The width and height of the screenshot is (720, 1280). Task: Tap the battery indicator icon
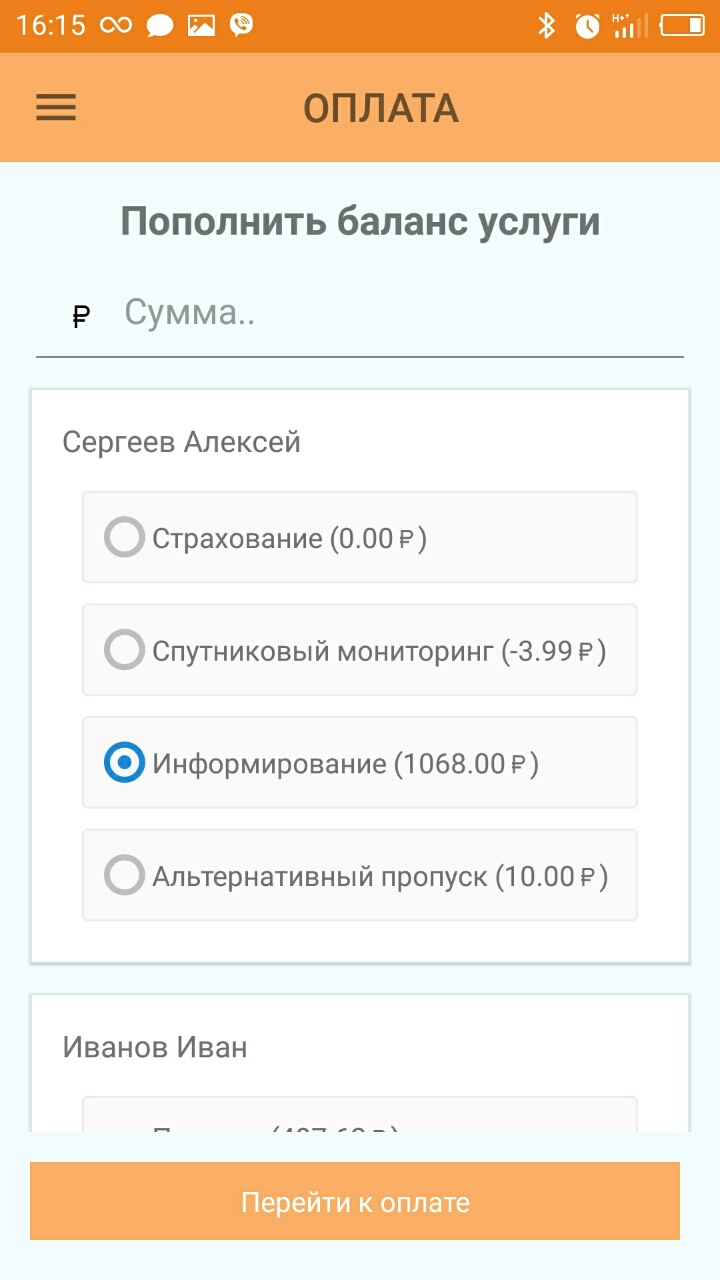coord(683,25)
